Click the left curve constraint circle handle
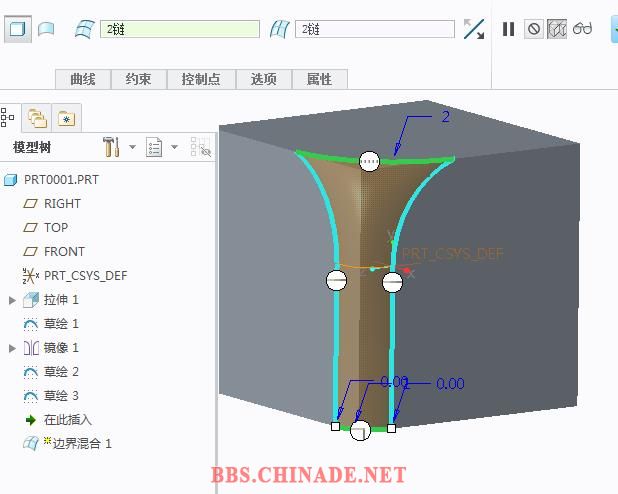618x494 pixels. [337, 280]
